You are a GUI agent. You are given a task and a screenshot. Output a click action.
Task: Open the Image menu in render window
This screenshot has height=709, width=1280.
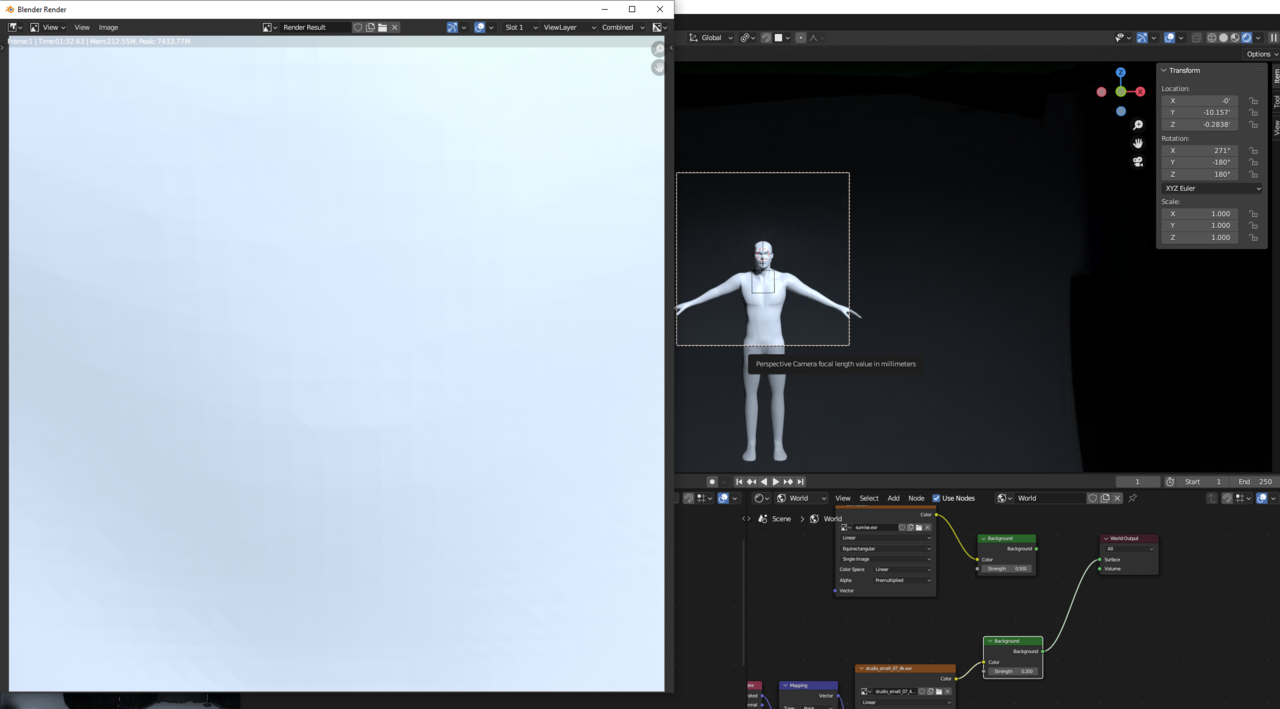coord(108,27)
